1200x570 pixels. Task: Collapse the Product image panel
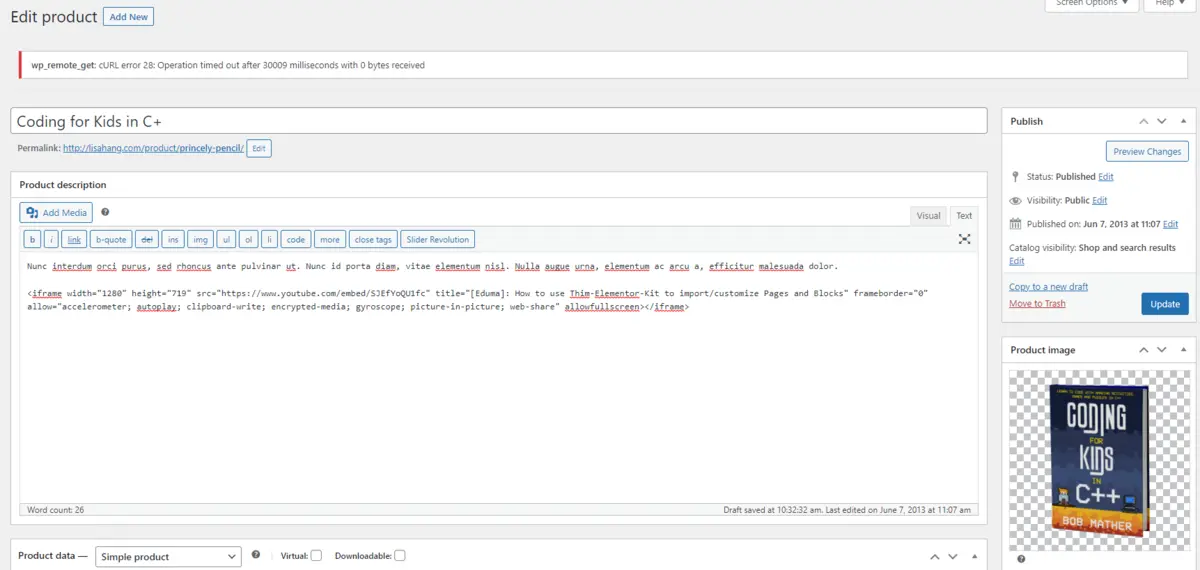pyautogui.click(x=1182, y=350)
